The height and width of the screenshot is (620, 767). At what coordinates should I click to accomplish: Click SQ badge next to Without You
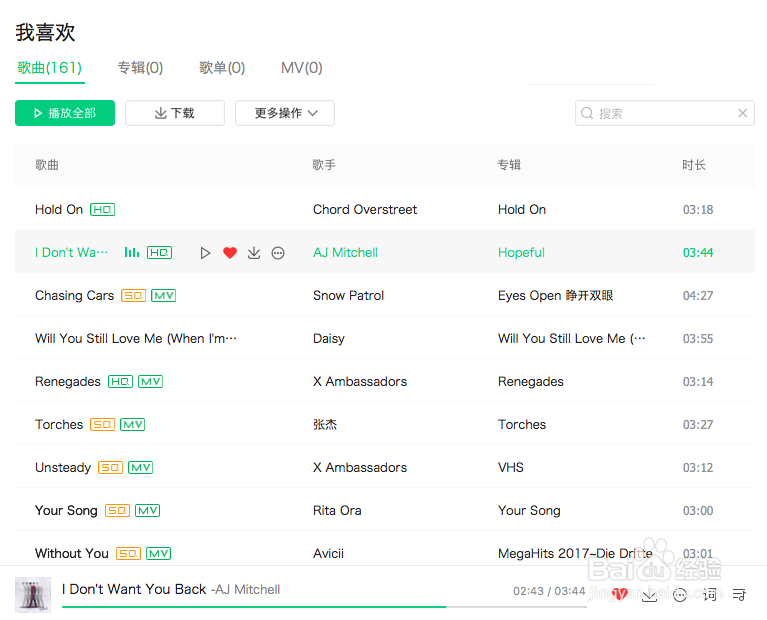click(x=128, y=553)
